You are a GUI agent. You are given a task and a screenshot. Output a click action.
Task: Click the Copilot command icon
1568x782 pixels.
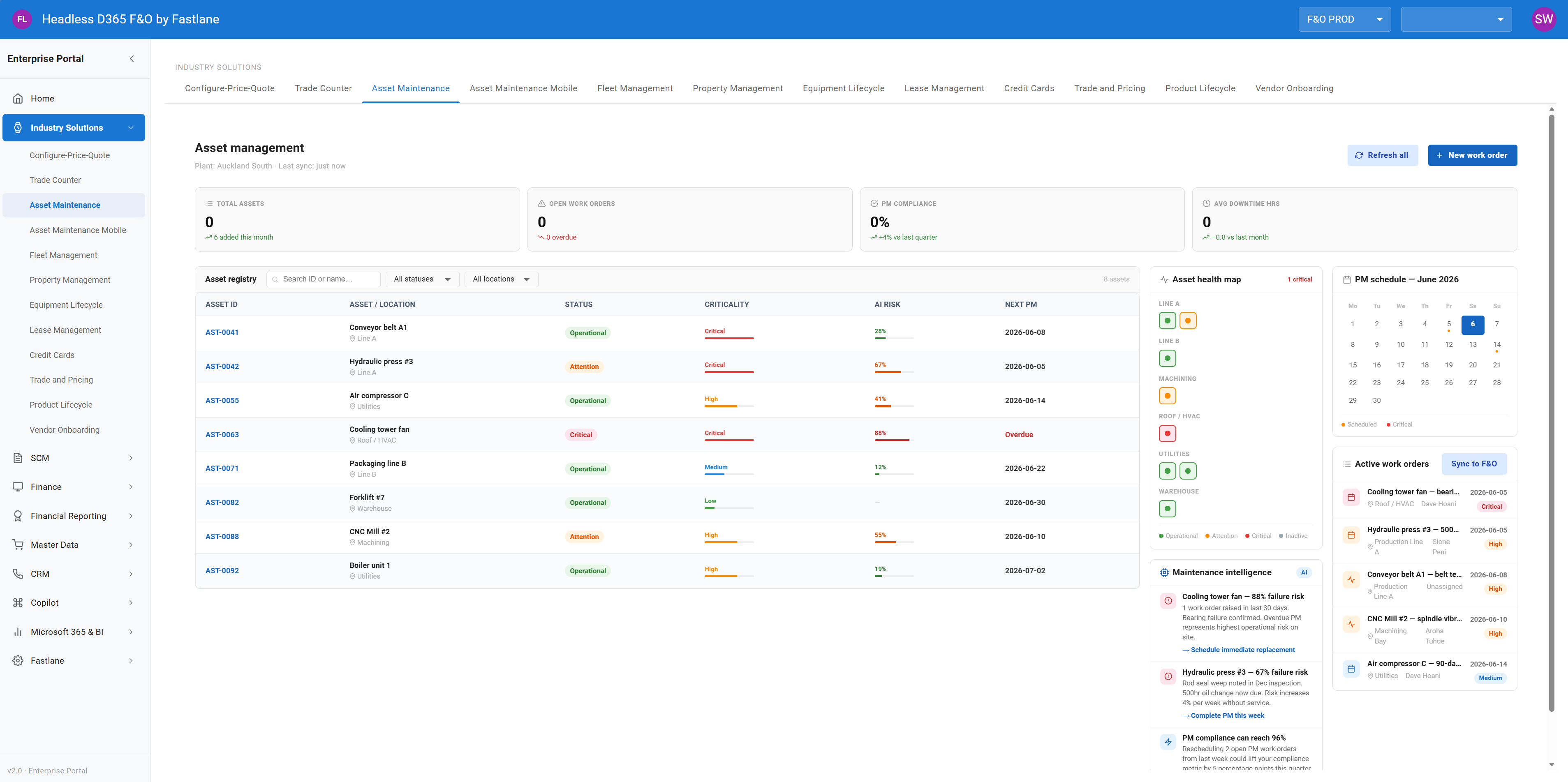tap(18, 602)
